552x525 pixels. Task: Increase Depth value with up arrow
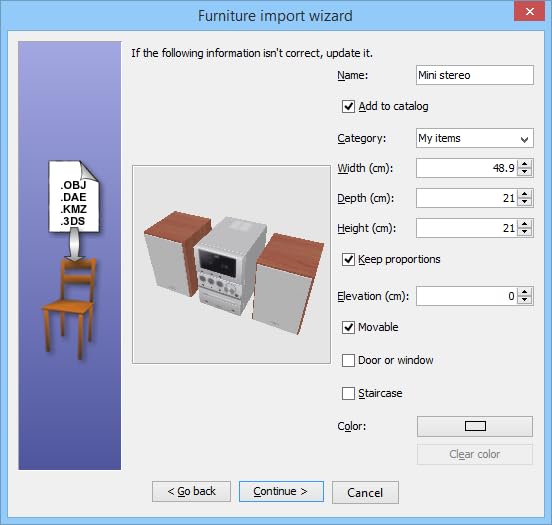[525, 194]
